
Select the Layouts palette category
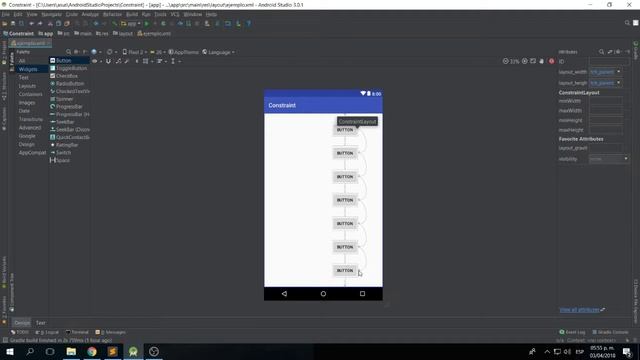tap(27, 86)
